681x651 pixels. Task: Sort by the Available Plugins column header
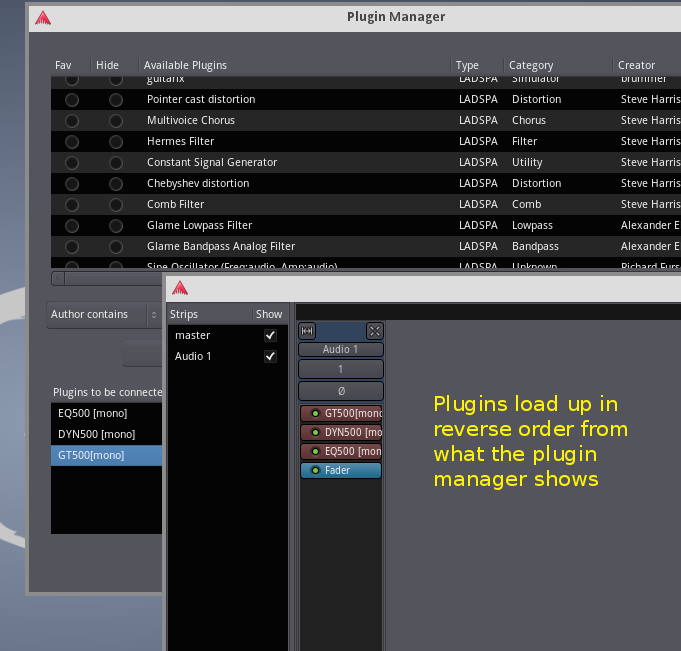185,65
